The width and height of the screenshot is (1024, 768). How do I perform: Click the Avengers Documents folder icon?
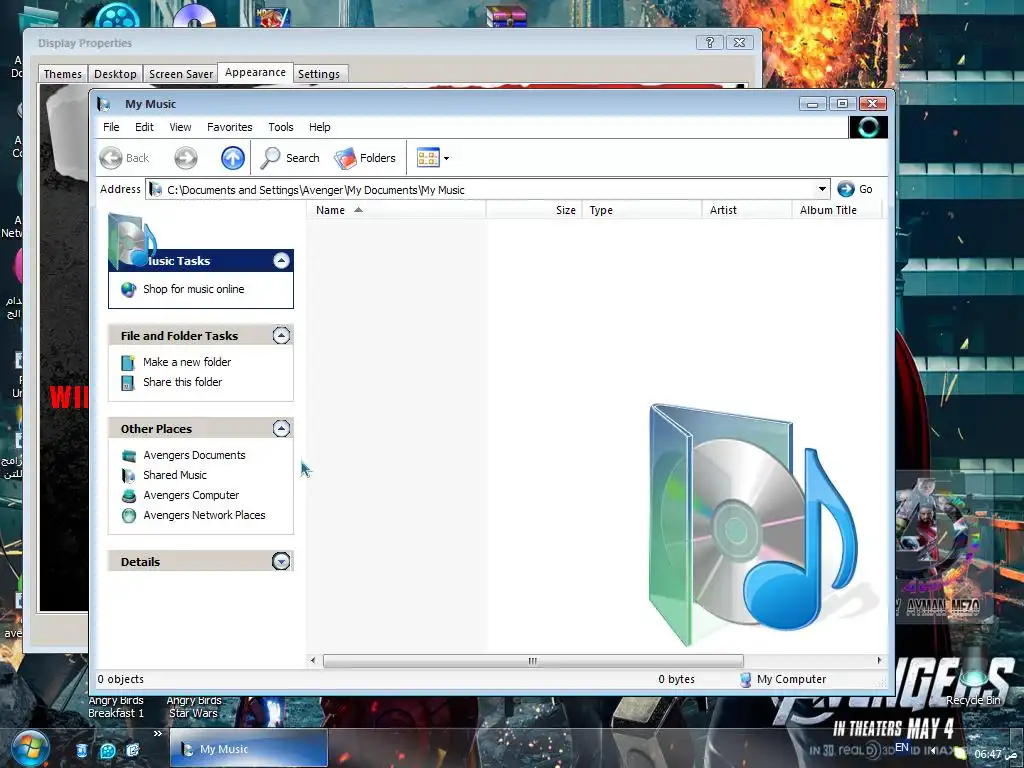point(129,456)
